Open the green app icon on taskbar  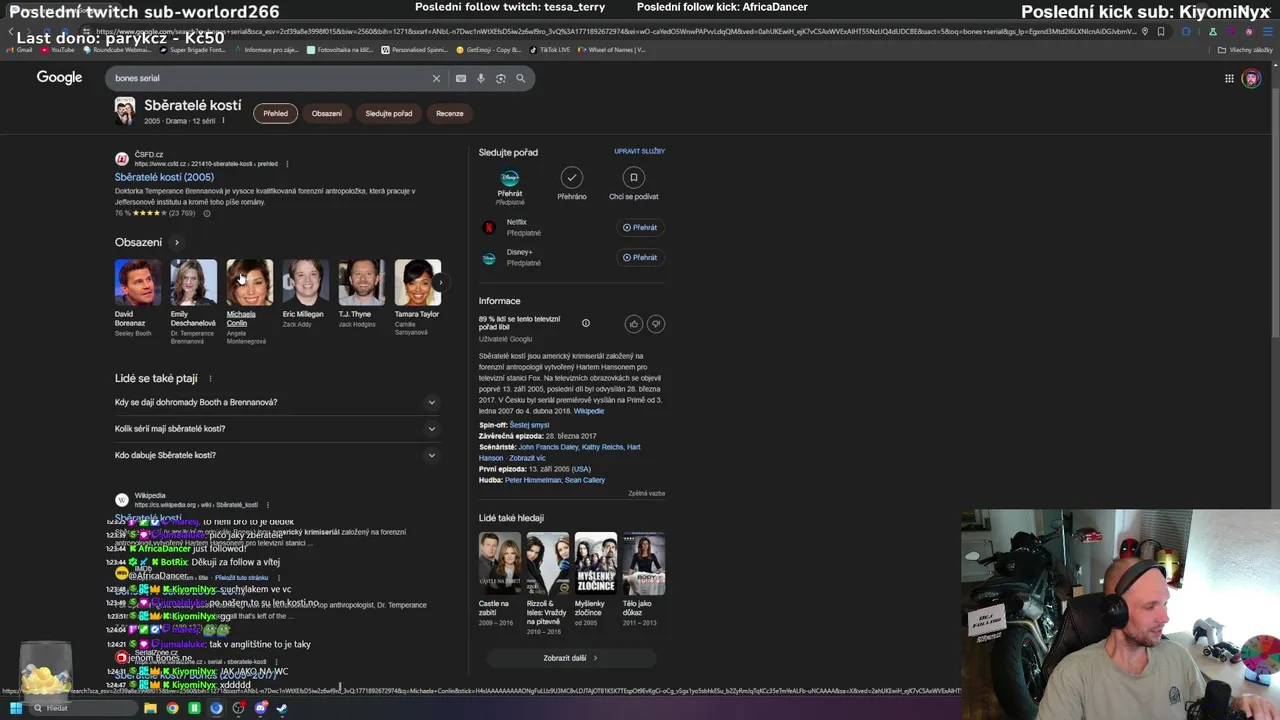(x=194, y=708)
